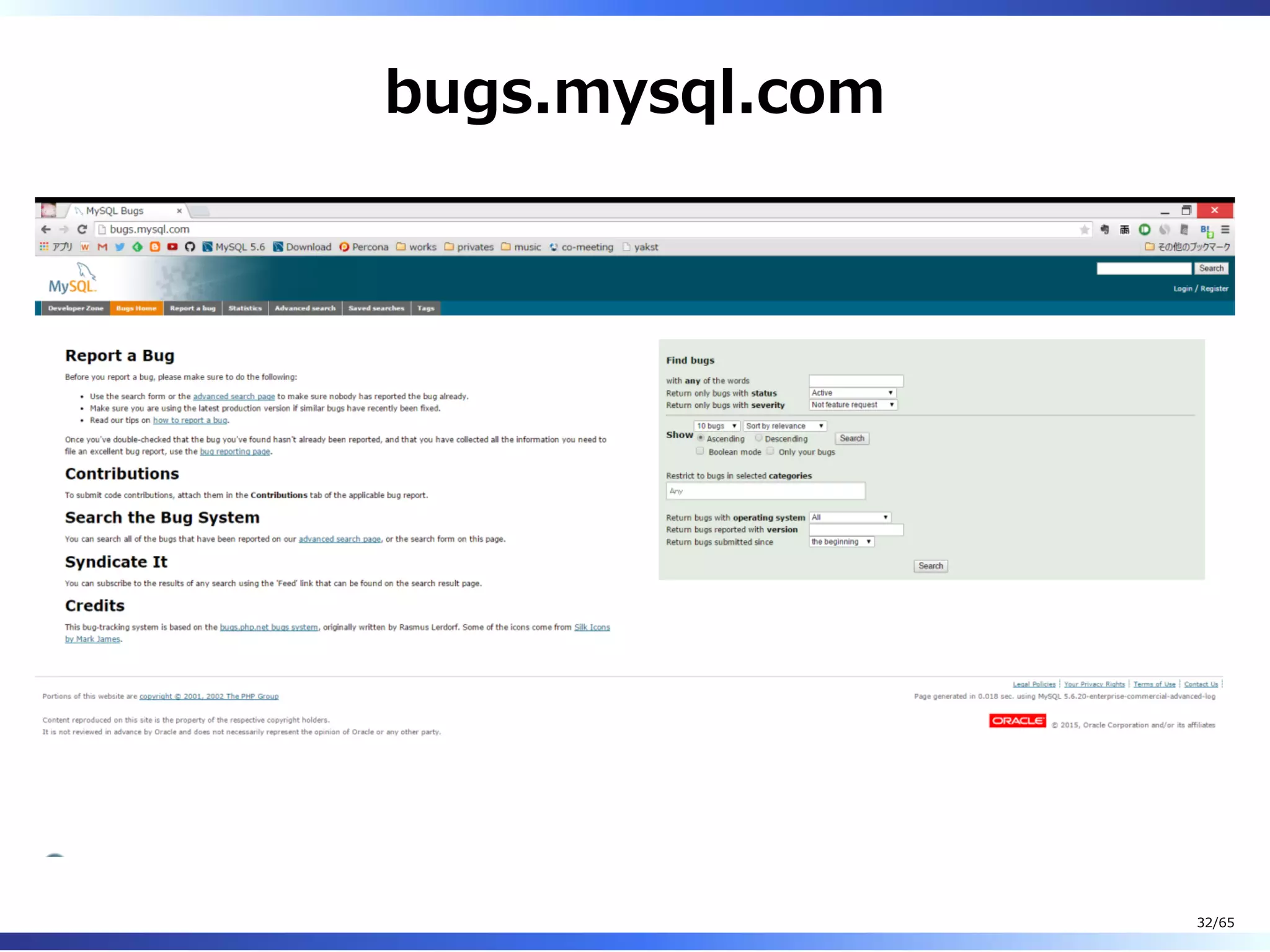Click the Evernote elephant extension icon
This screenshot has width=1270, height=952.
click(1104, 229)
